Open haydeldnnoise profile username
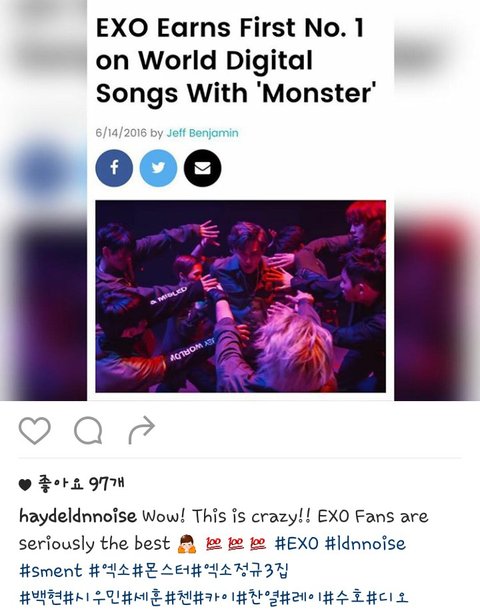 78,516
